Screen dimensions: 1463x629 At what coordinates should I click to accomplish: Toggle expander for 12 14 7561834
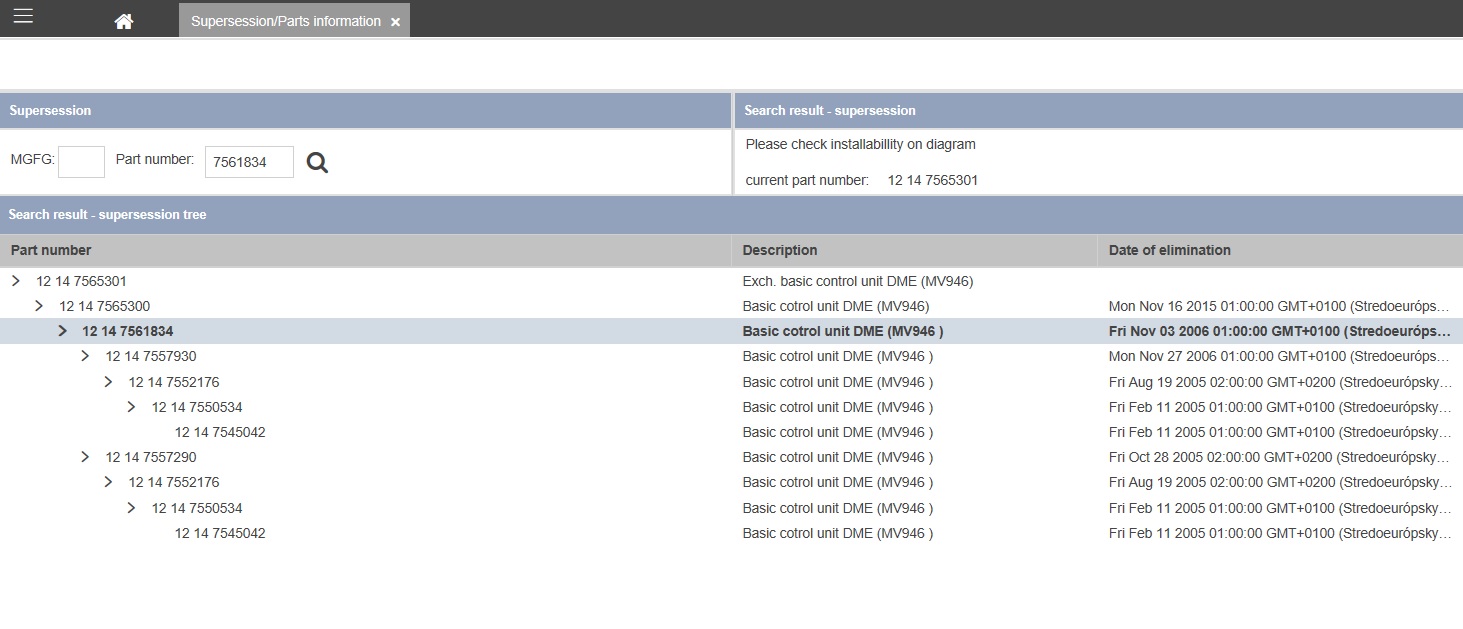coord(62,331)
